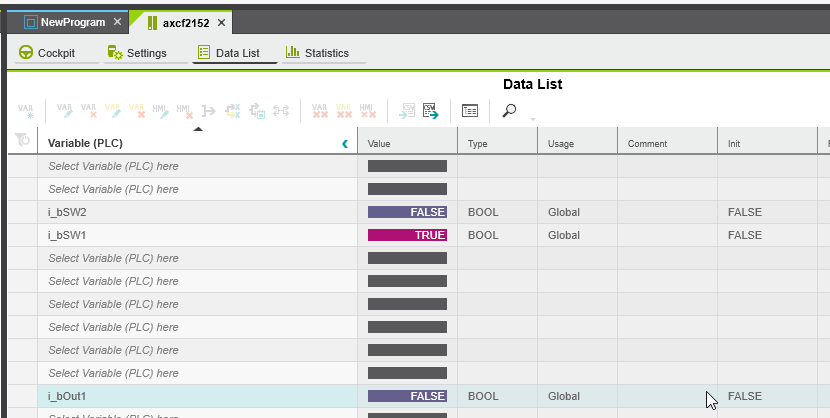830x418 pixels.
Task: Click the Settings gear icon
Action: (x=115, y=52)
